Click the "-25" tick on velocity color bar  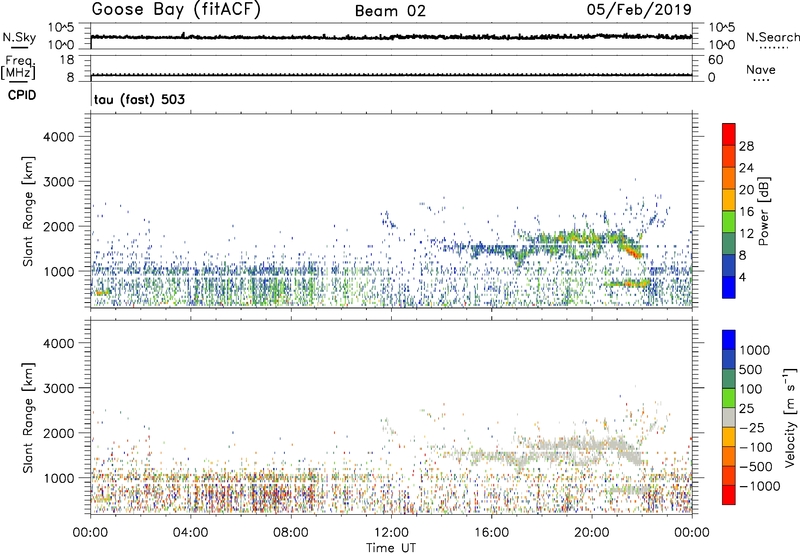pos(752,427)
